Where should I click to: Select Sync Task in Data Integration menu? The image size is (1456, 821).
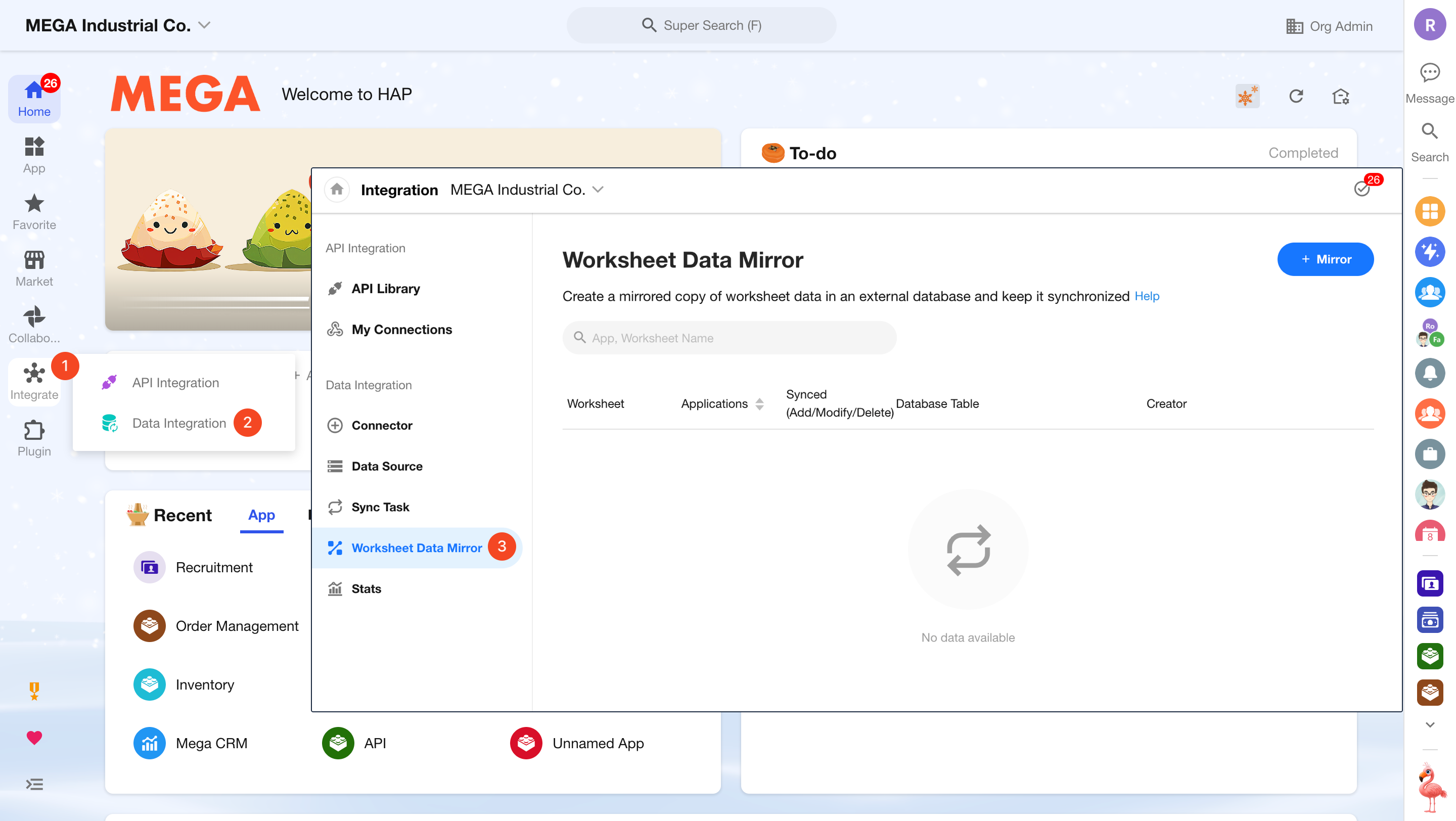click(380, 507)
